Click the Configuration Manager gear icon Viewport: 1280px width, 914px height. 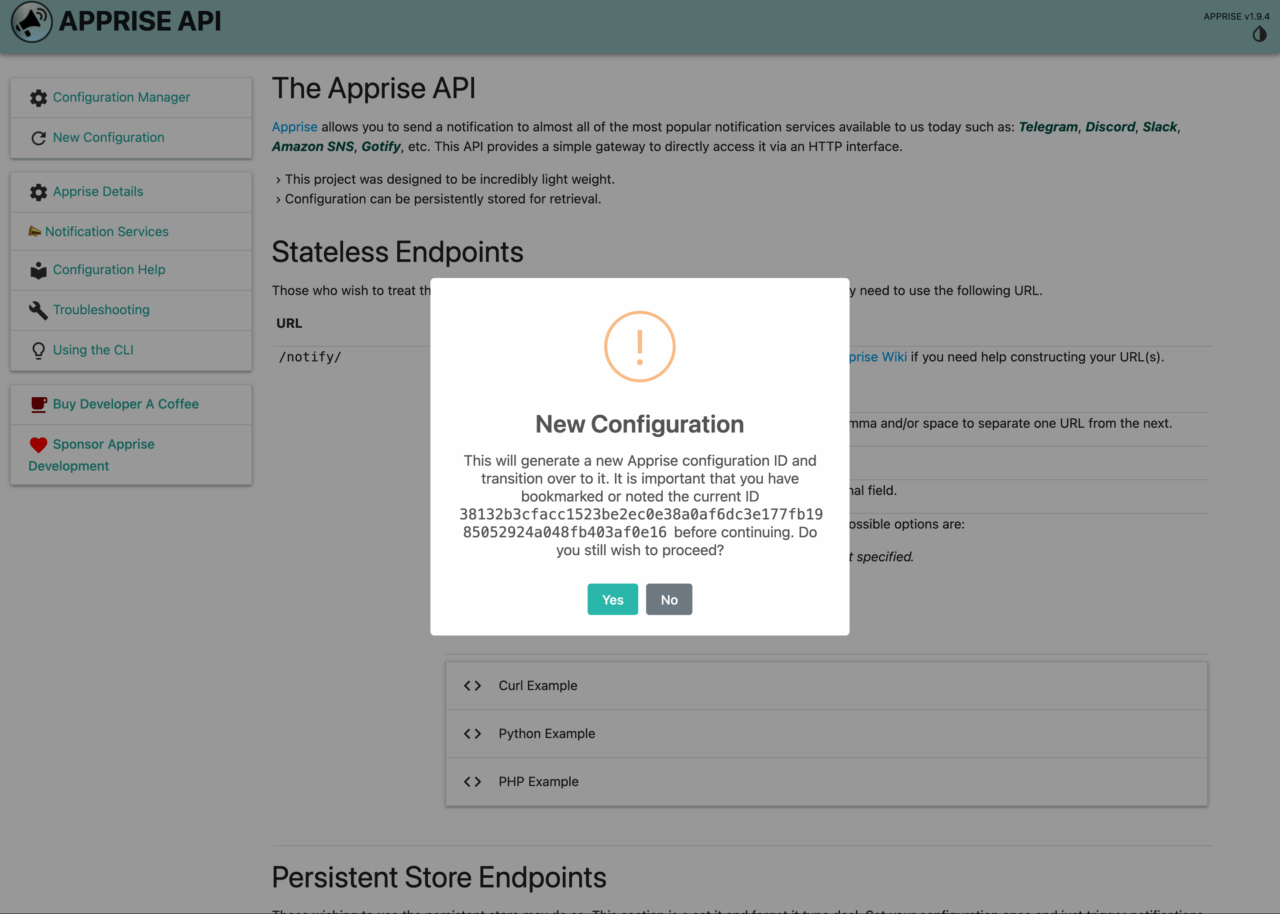(x=38, y=98)
